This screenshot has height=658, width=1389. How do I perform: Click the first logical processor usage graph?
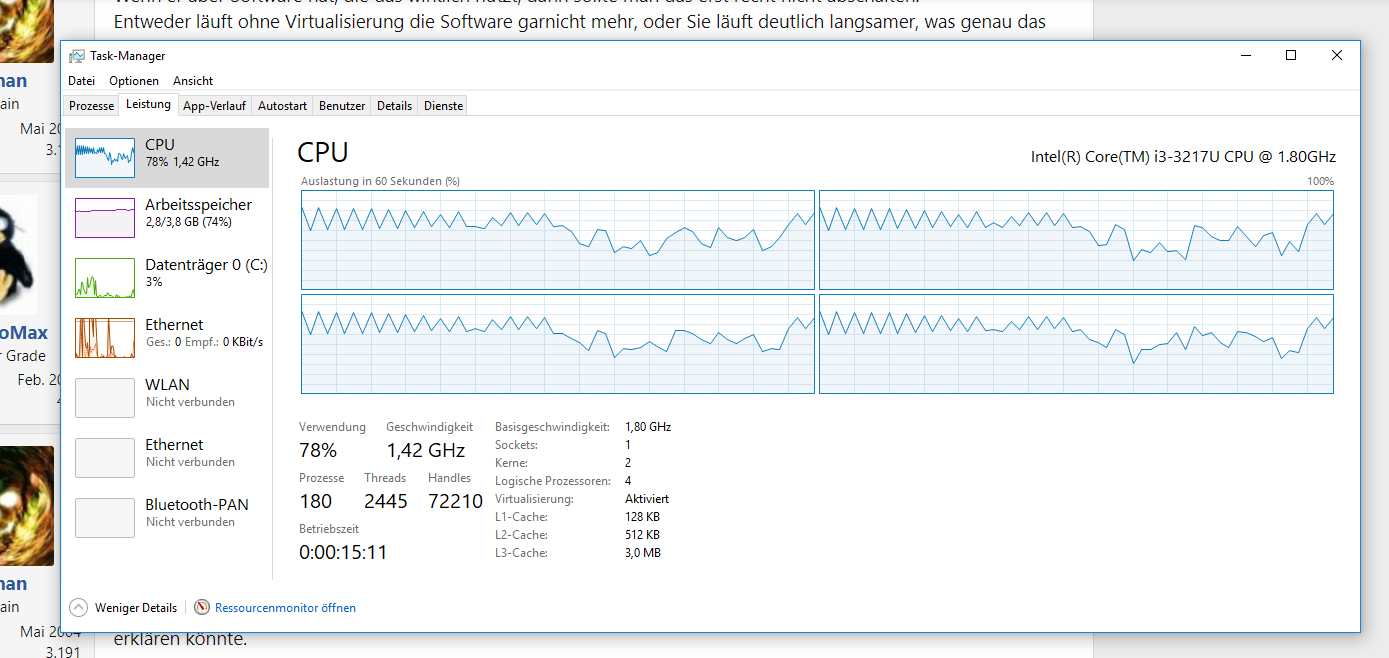pyautogui.click(x=557, y=240)
